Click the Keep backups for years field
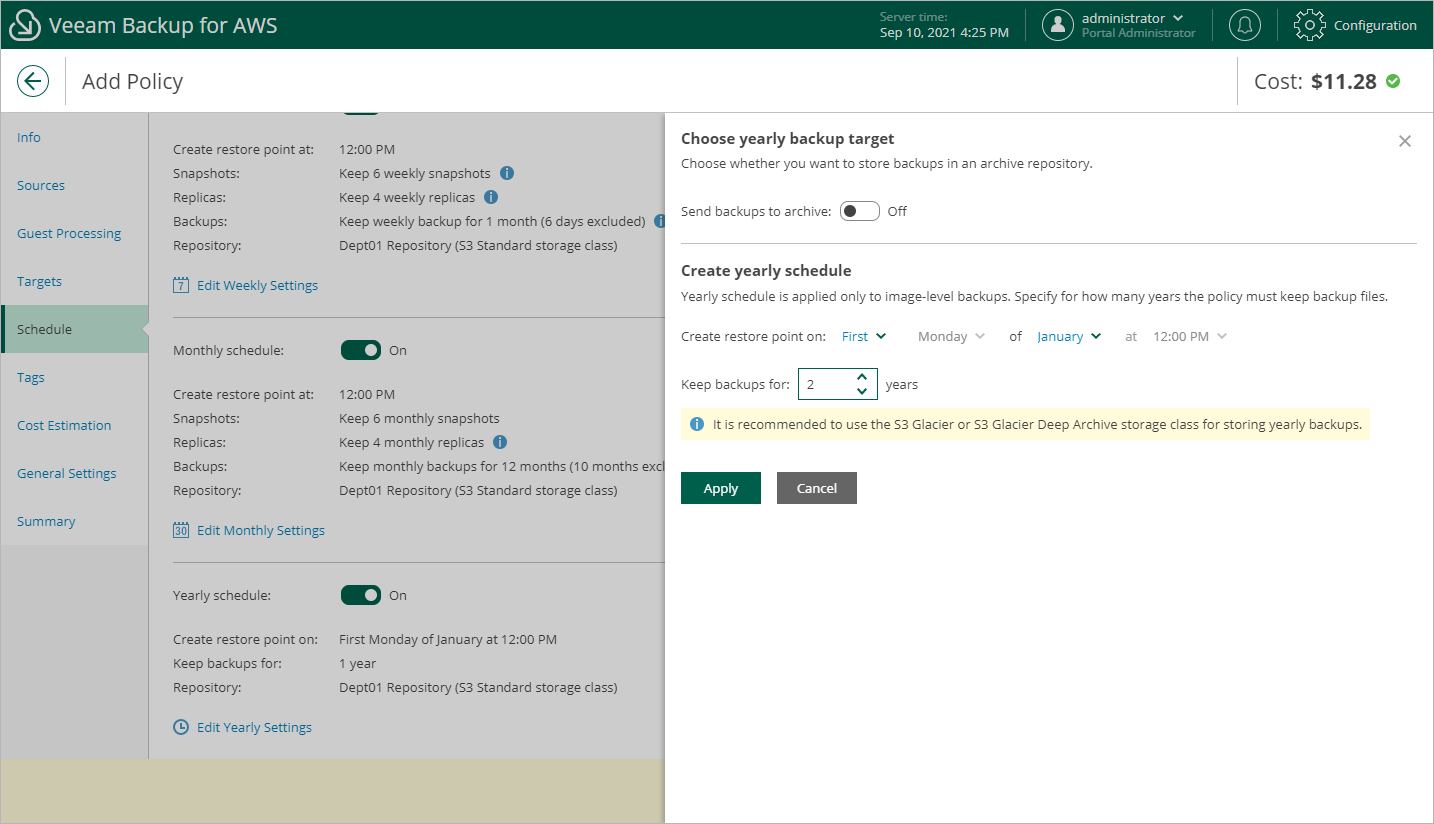The width and height of the screenshot is (1434, 824). click(825, 384)
